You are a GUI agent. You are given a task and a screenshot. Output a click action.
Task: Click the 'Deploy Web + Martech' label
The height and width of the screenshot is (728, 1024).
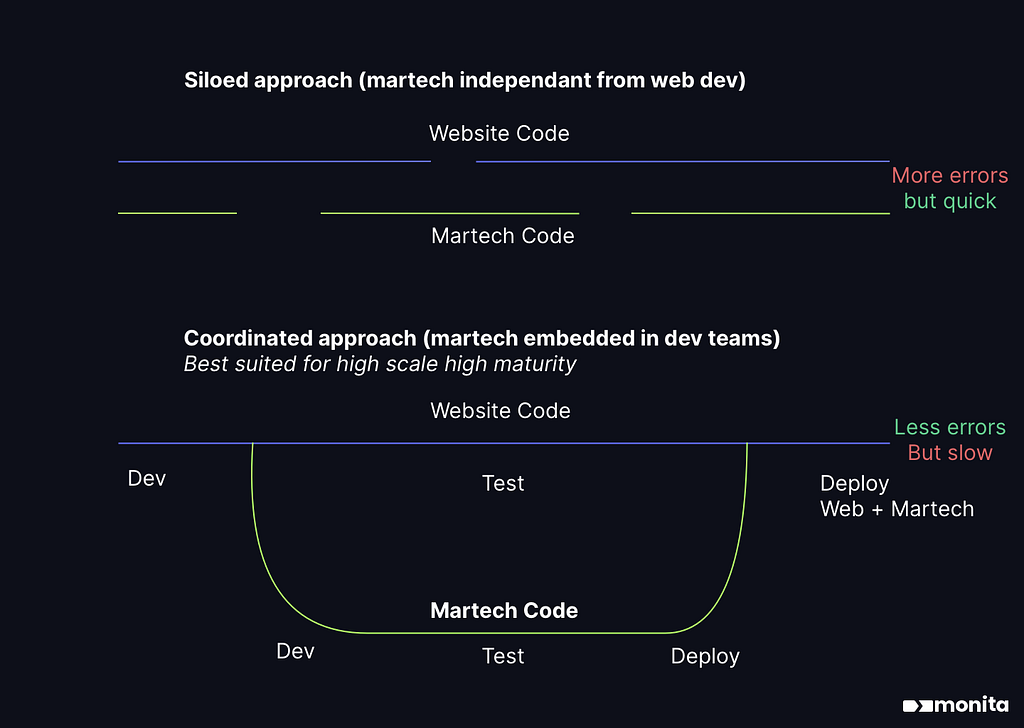897,496
